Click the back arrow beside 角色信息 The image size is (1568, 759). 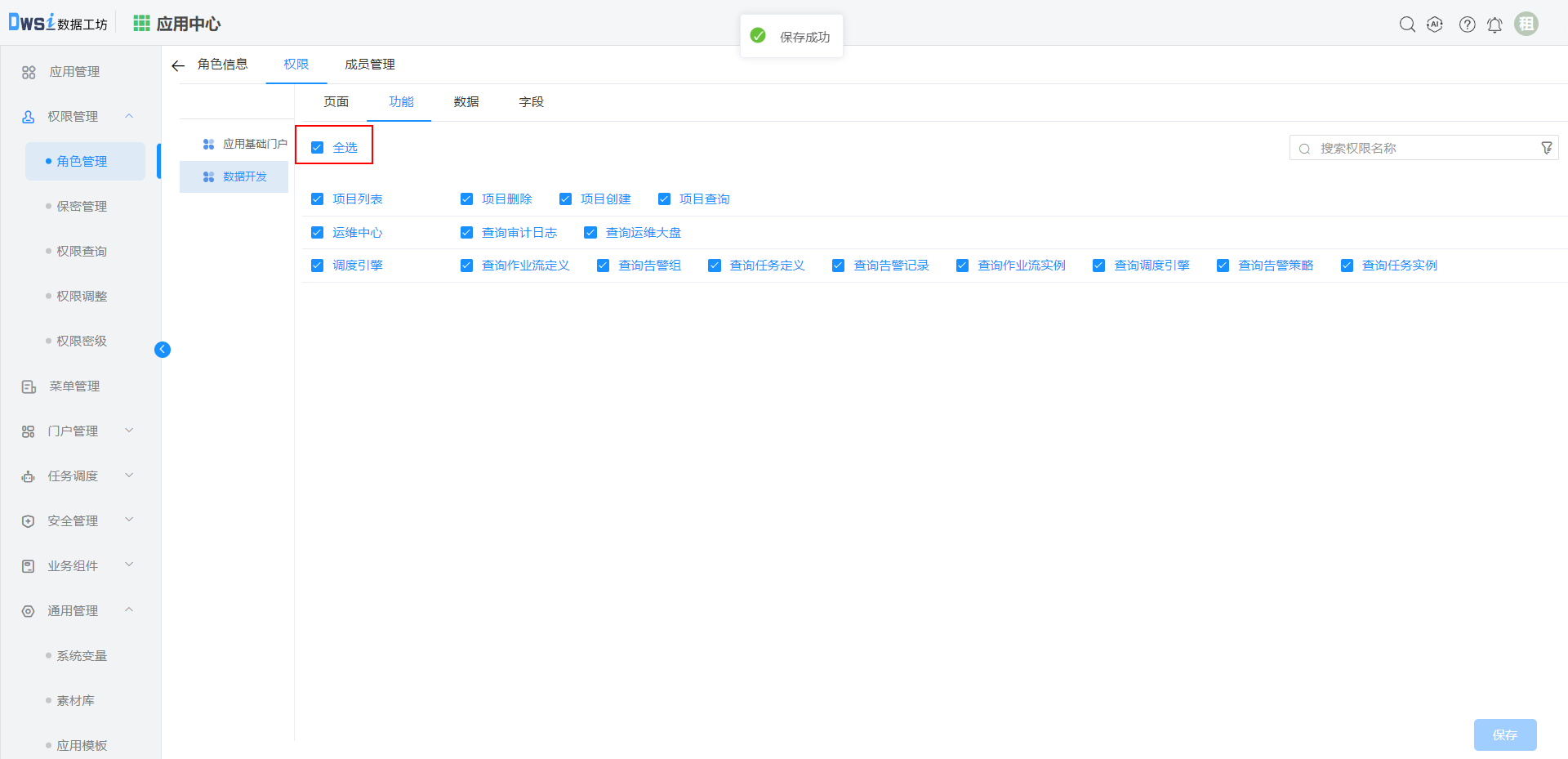(x=178, y=65)
